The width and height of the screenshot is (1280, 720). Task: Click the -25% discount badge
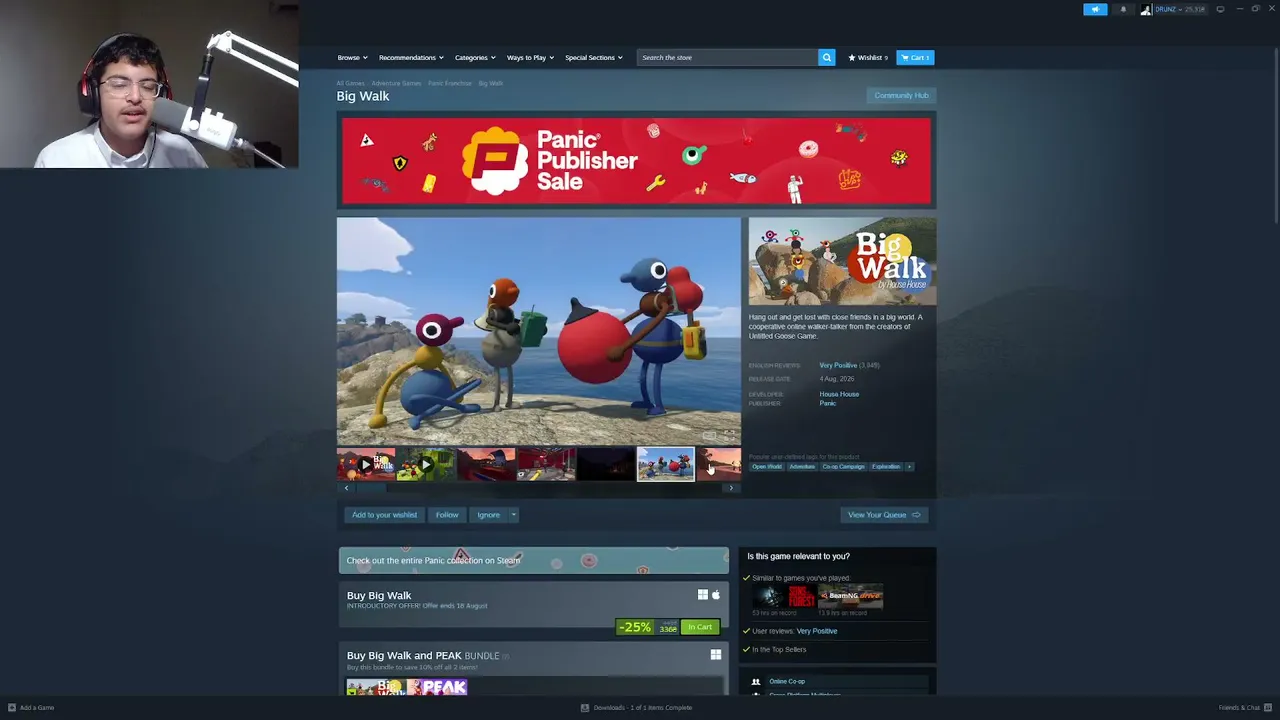[x=635, y=627]
